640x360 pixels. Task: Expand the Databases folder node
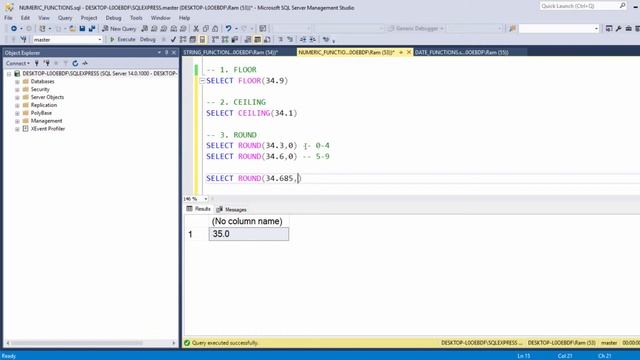pos(17,82)
